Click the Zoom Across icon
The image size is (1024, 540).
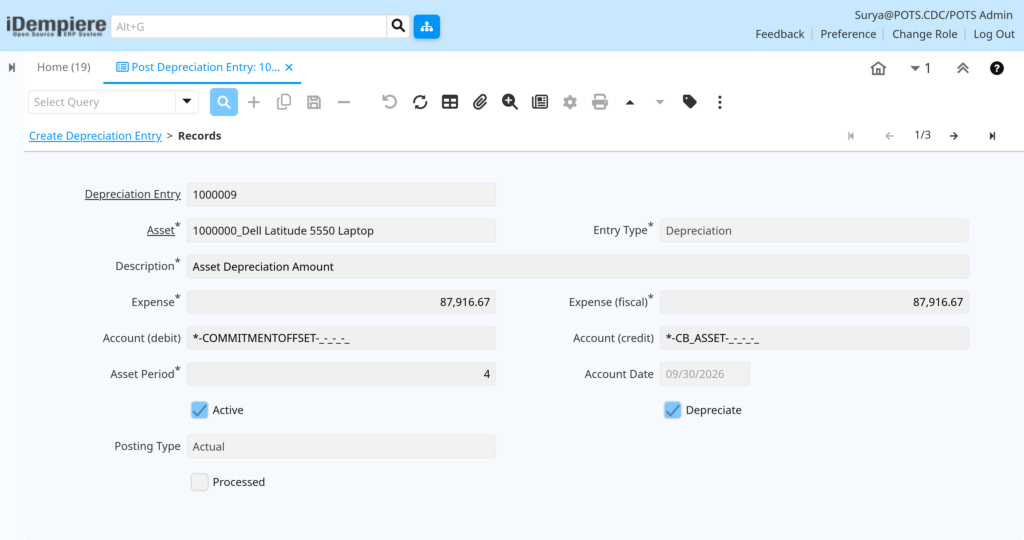[510, 102]
